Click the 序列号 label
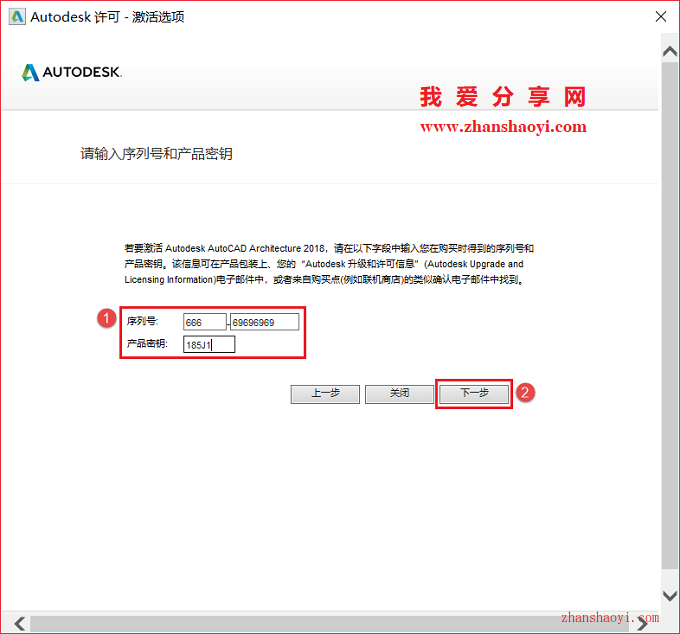Screen dimensions: 680x634 pyautogui.click(x=142, y=321)
